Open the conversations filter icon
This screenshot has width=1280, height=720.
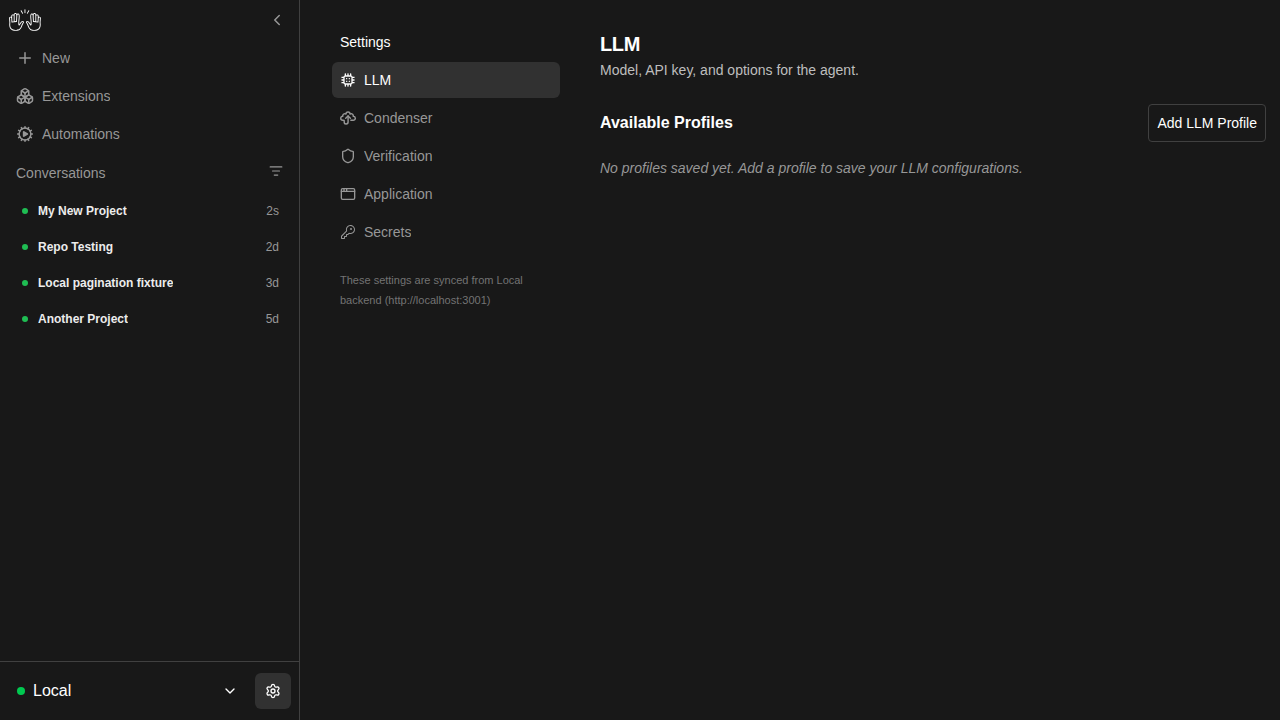[276, 172]
